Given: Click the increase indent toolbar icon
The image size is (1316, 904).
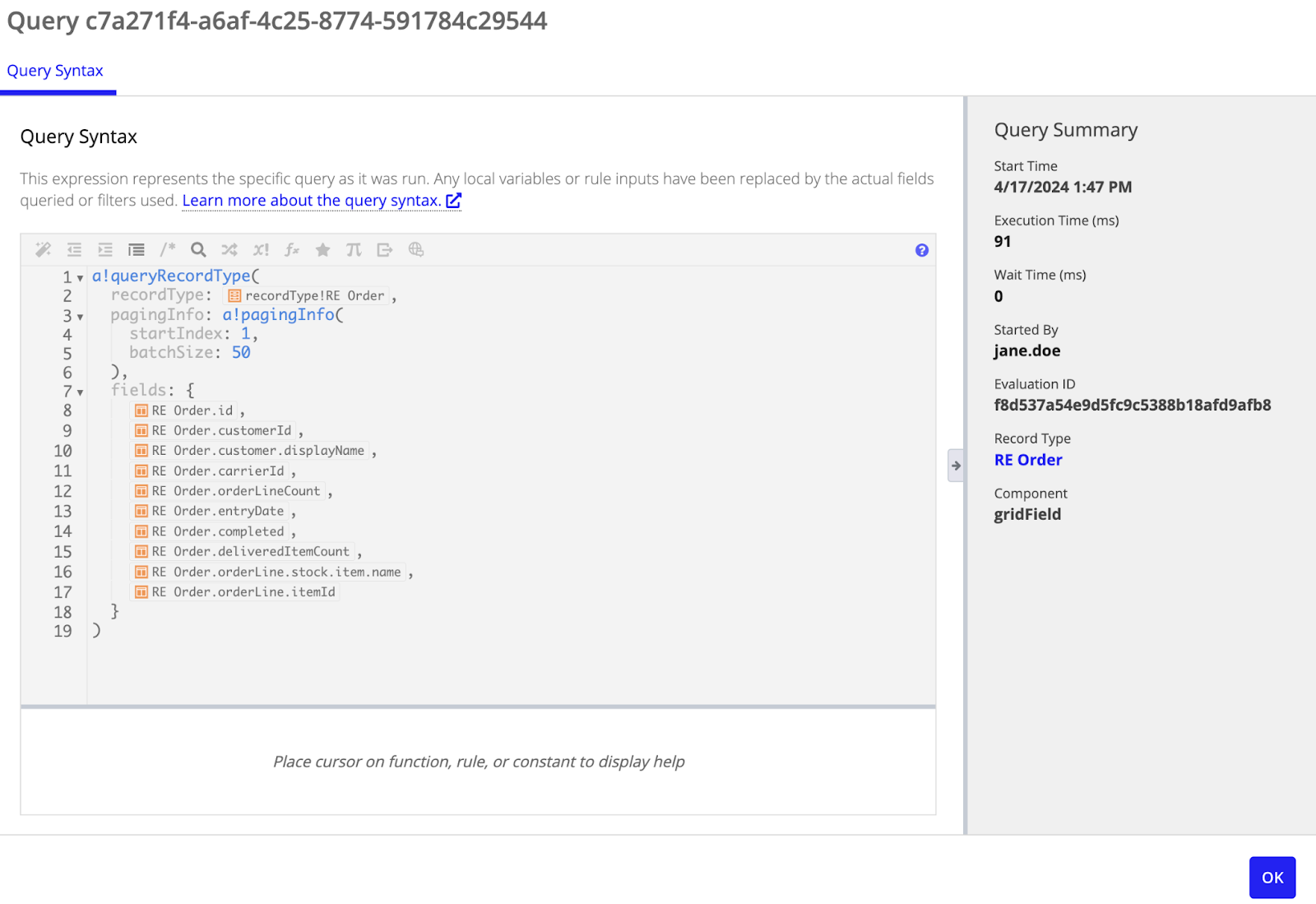Looking at the screenshot, I should (x=105, y=249).
